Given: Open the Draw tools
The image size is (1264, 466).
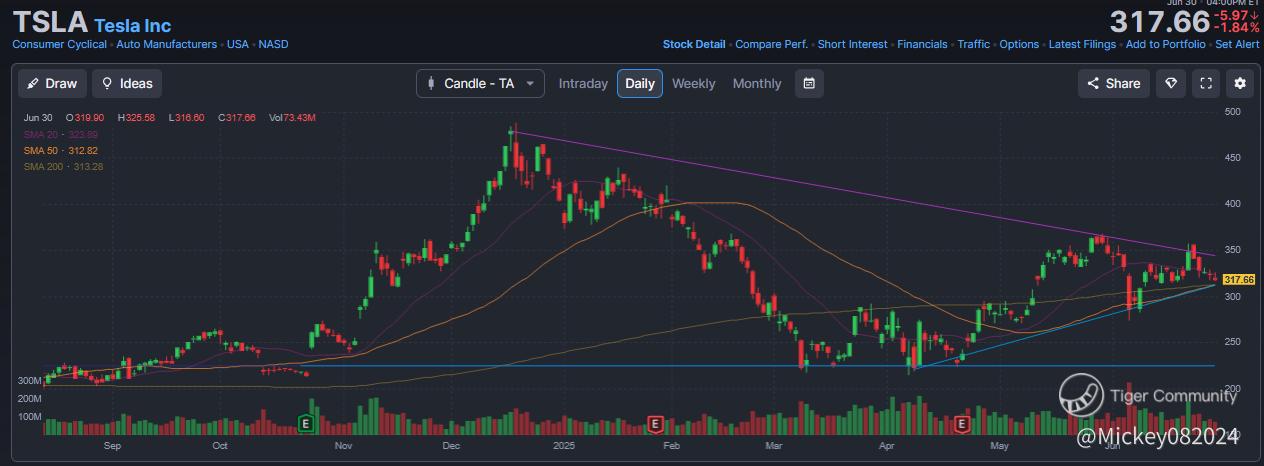Looking at the screenshot, I should 52,84.
